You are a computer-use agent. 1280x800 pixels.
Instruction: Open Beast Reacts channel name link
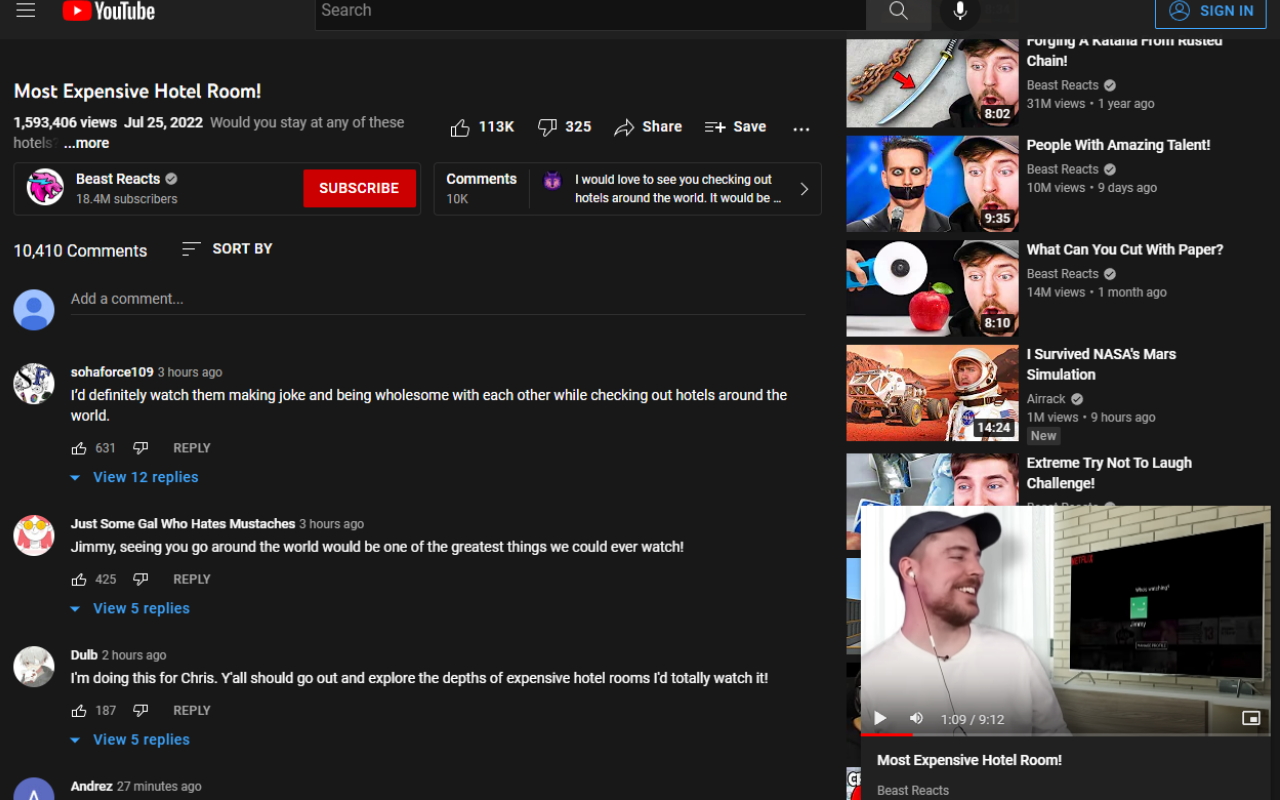118,179
